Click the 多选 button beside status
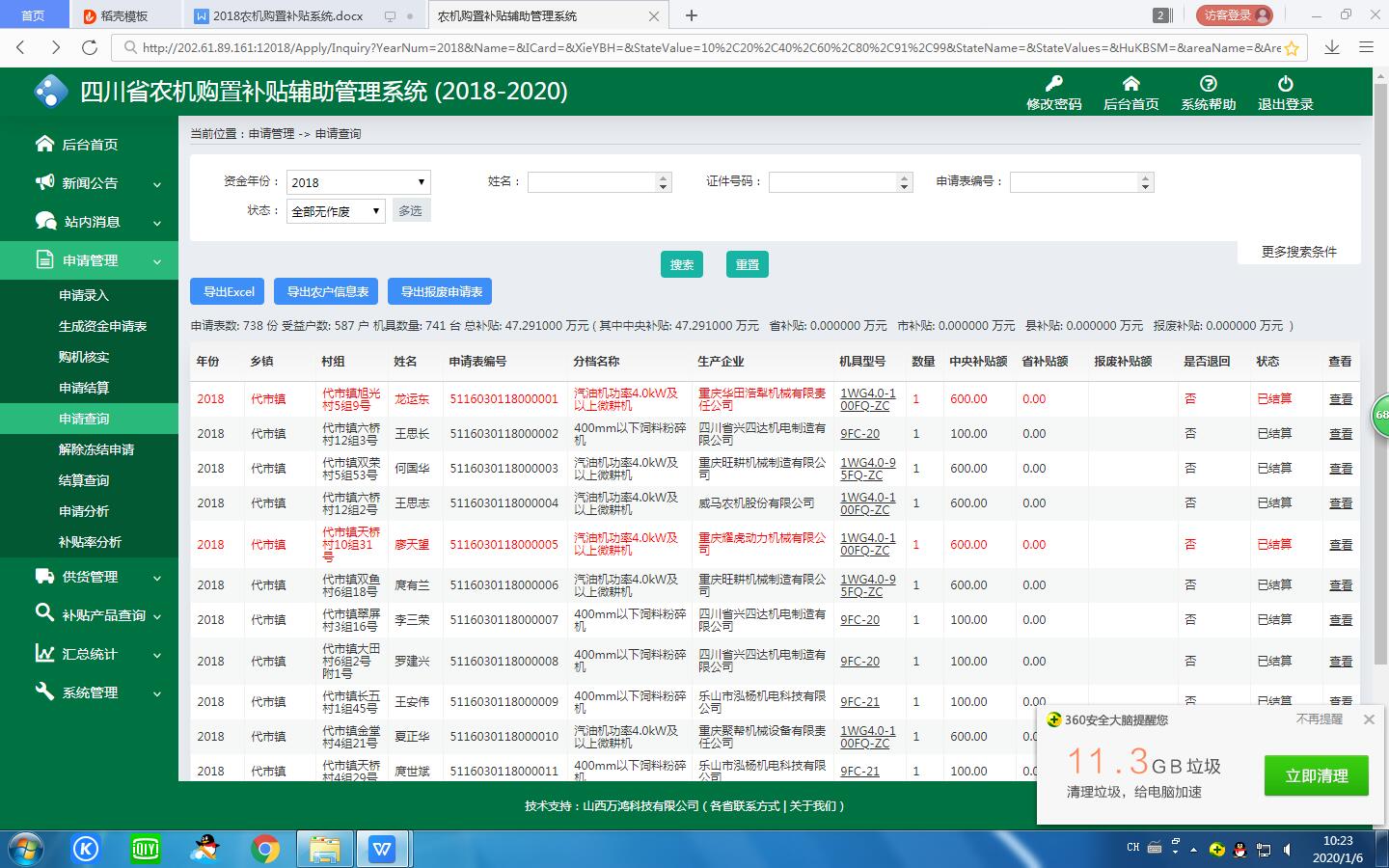Image resolution: width=1389 pixels, height=868 pixels. (411, 210)
